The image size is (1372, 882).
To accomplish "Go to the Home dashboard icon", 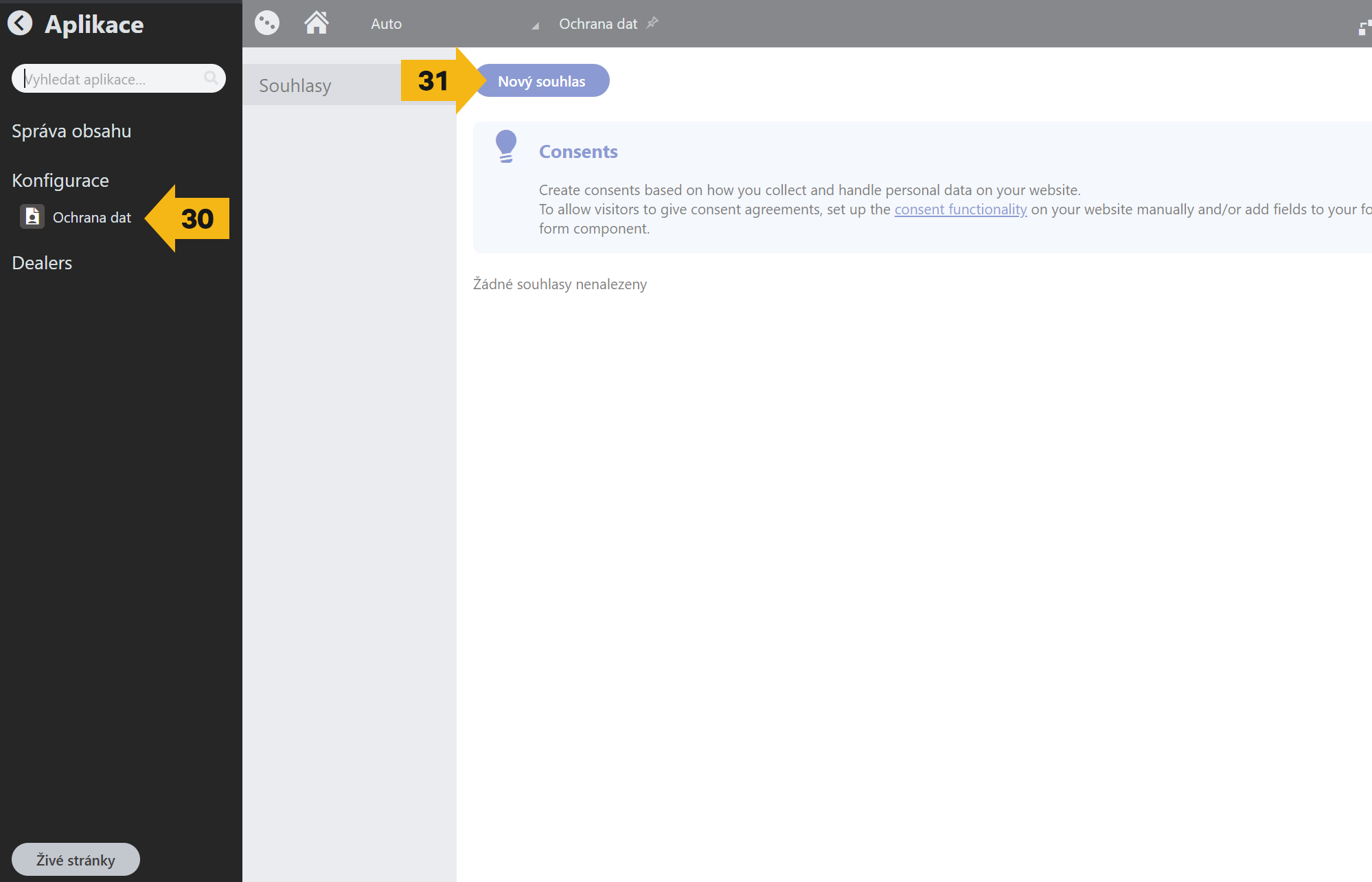I will [317, 23].
